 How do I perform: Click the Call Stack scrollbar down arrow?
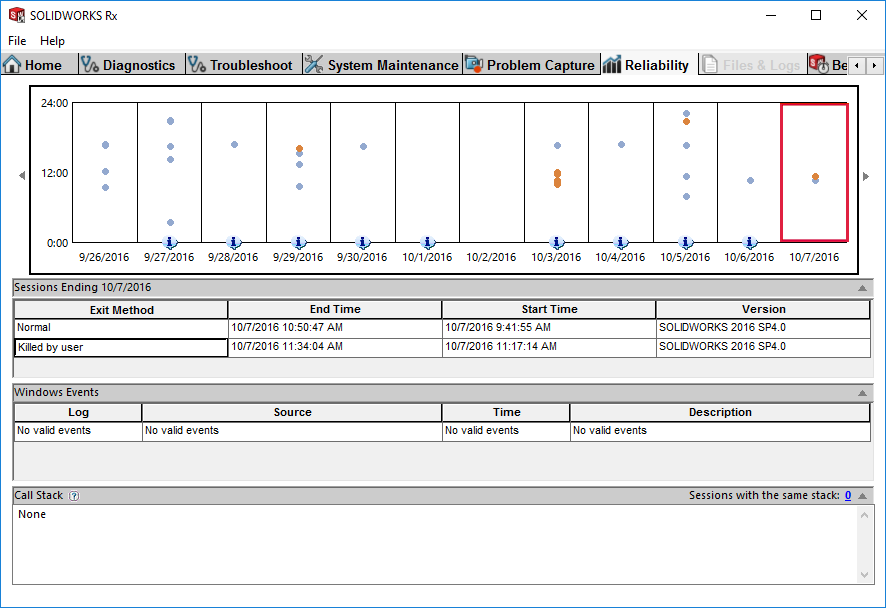point(865,575)
